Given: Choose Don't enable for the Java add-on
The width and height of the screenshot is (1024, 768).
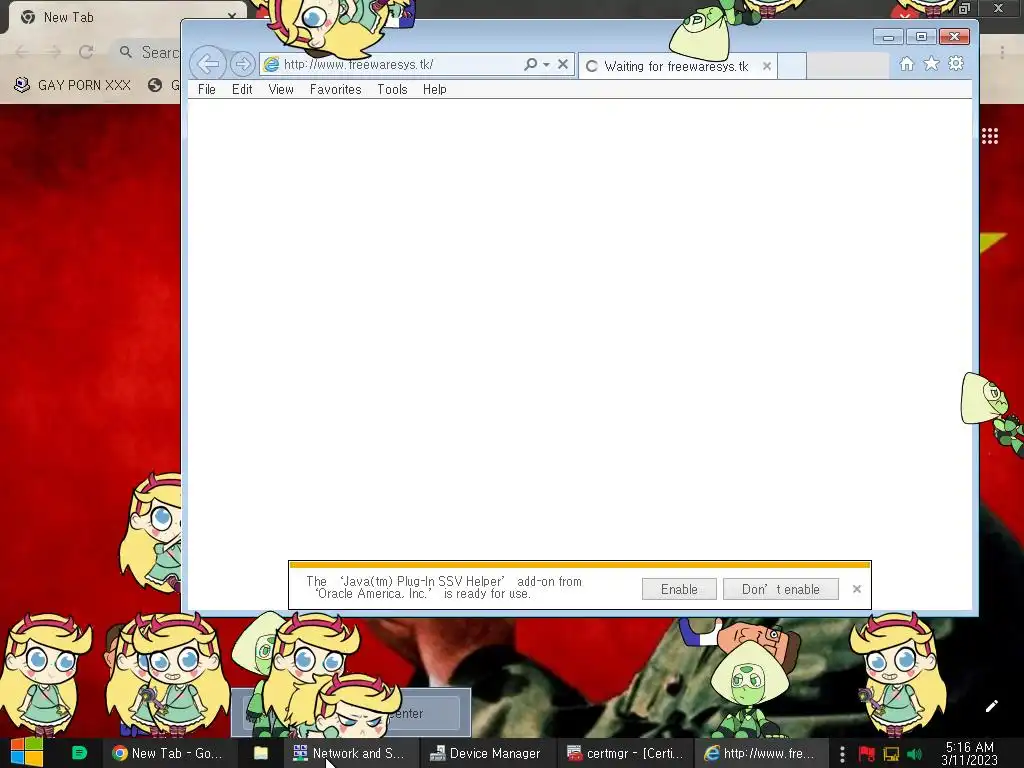Looking at the screenshot, I should pyautogui.click(x=780, y=589).
